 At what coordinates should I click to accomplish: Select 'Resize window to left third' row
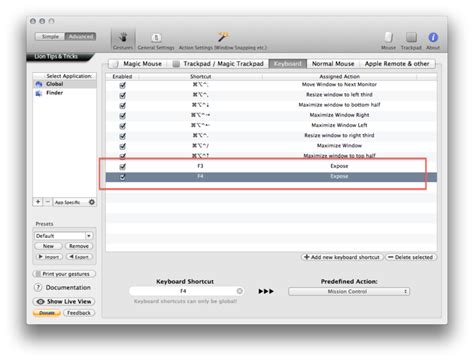click(x=271, y=95)
